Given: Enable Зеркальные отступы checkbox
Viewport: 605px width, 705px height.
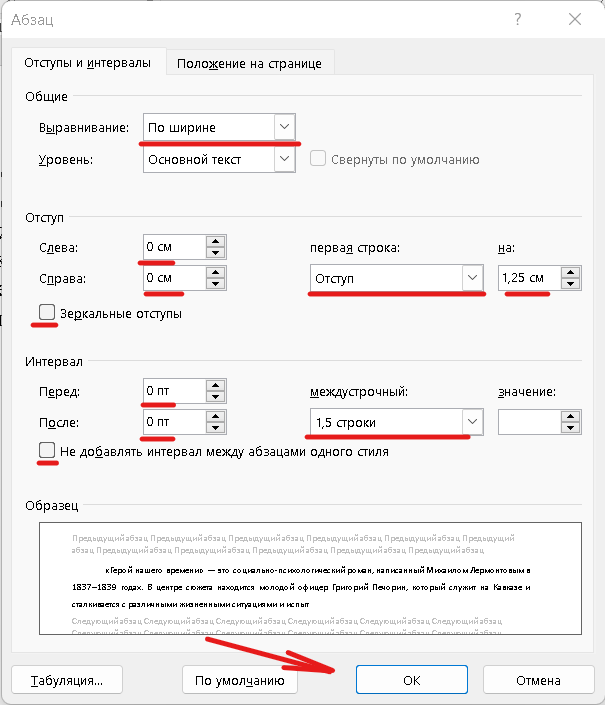Looking at the screenshot, I should [47, 312].
